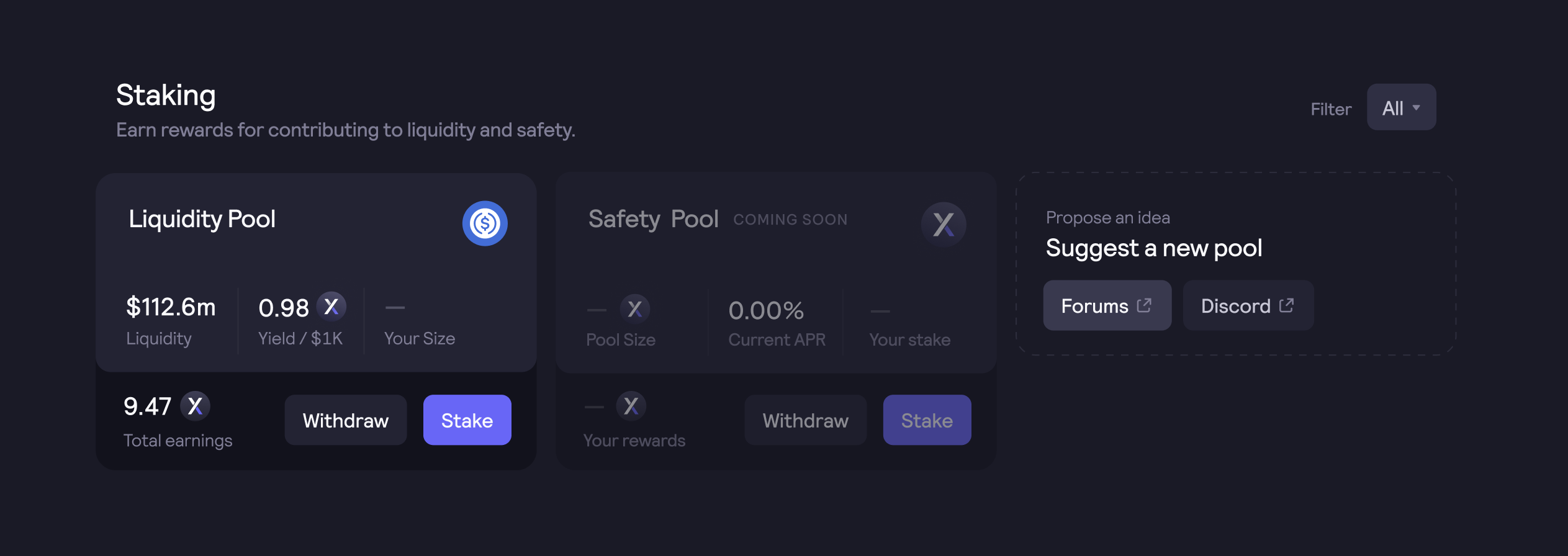Click the USDC coin icon on Liquidity Pool

click(x=485, y=223)
